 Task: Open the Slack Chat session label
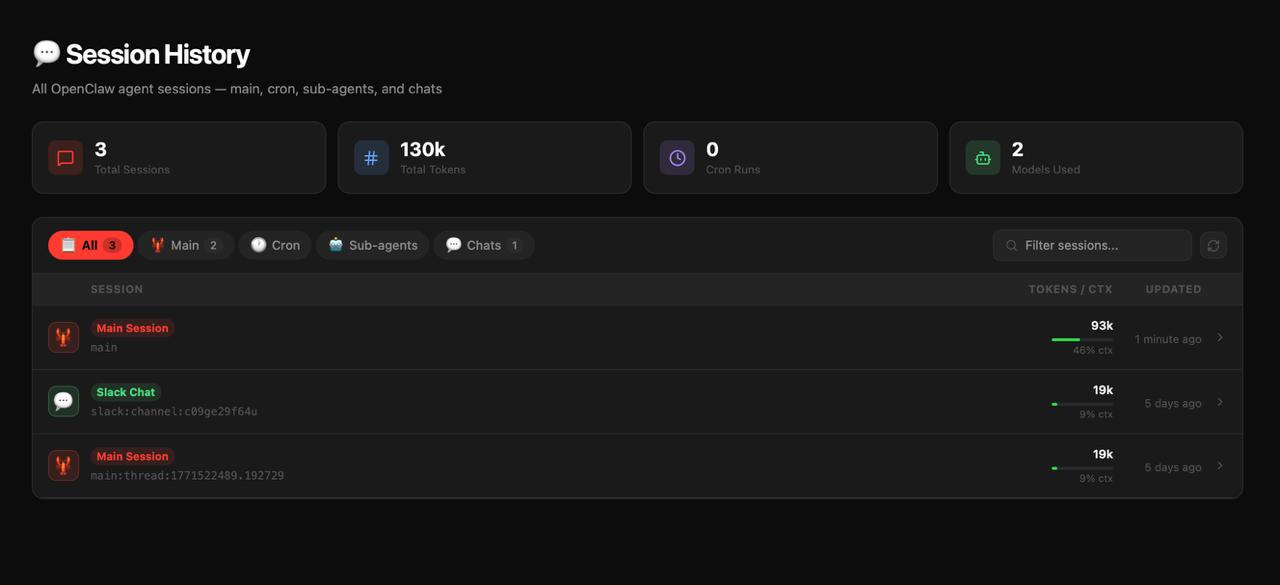[x=126, y=392]
